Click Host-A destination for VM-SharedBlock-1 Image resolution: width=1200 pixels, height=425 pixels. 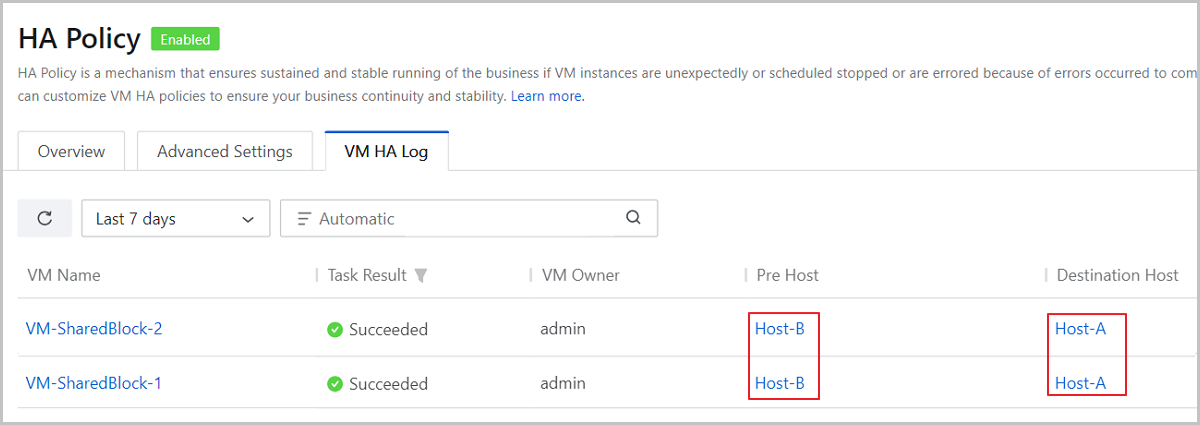(x=1081, y=383)
